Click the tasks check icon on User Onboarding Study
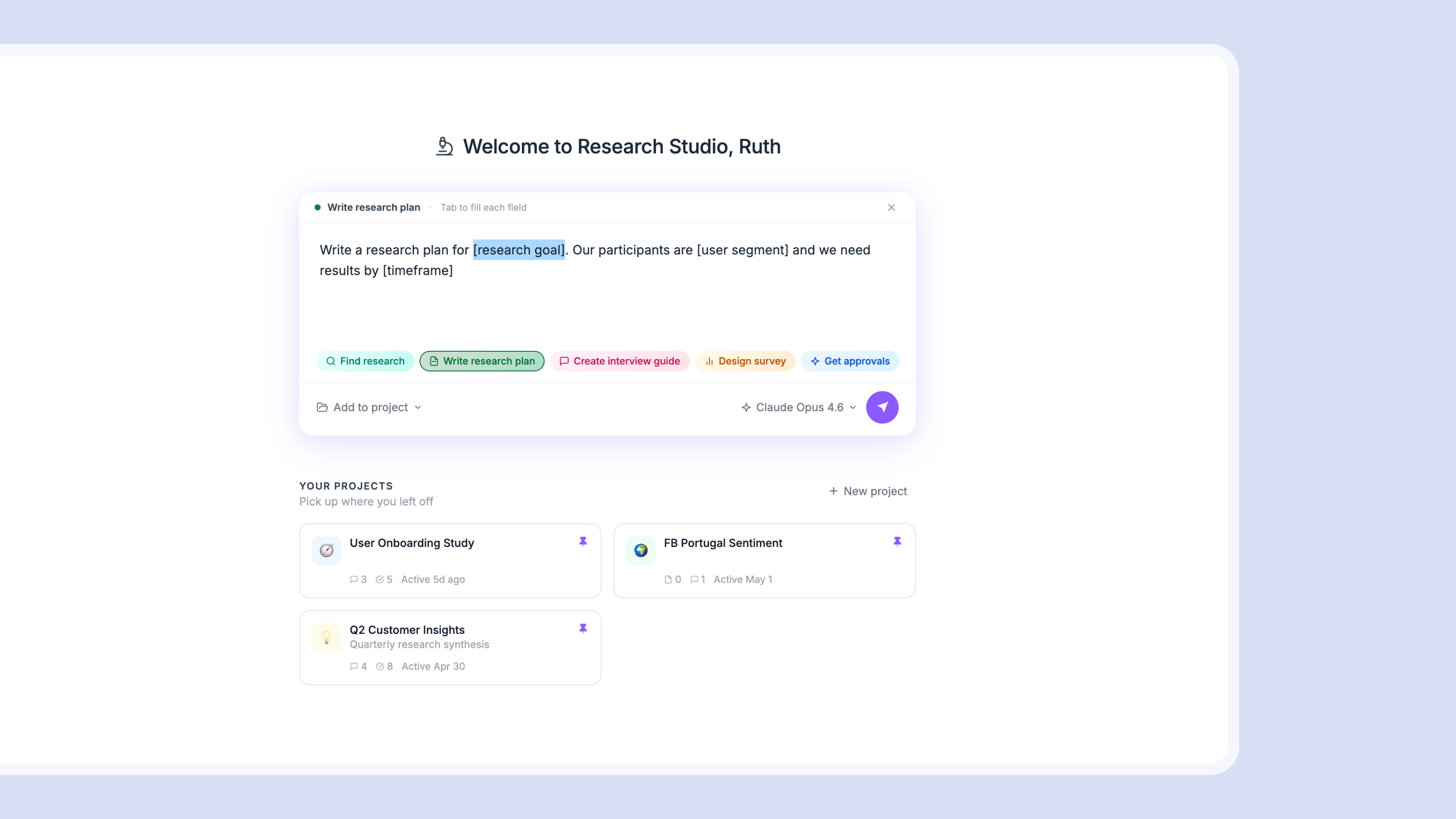The image size is (1456, 819). [380, 579]
